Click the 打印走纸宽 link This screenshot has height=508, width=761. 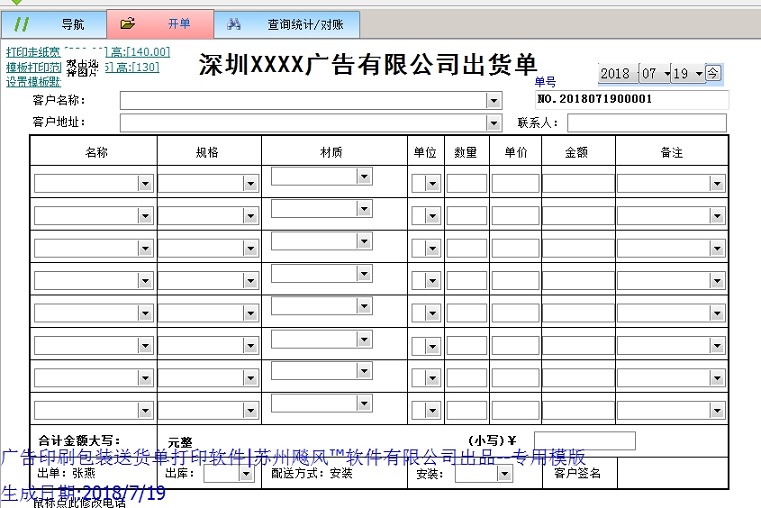pyautogui.click(x=32, y=52)
